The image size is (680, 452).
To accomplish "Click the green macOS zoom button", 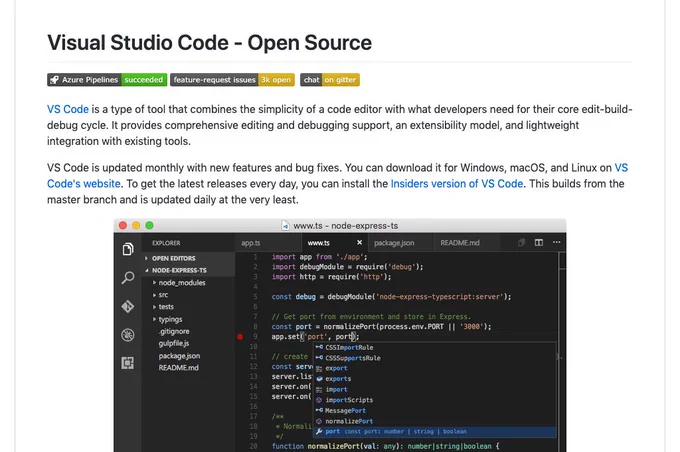I will [150, 225].
